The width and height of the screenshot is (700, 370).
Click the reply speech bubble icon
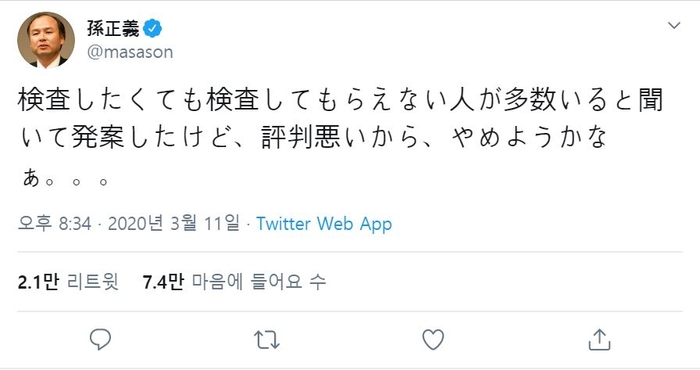pyautogui.click(x=100, y=340)
